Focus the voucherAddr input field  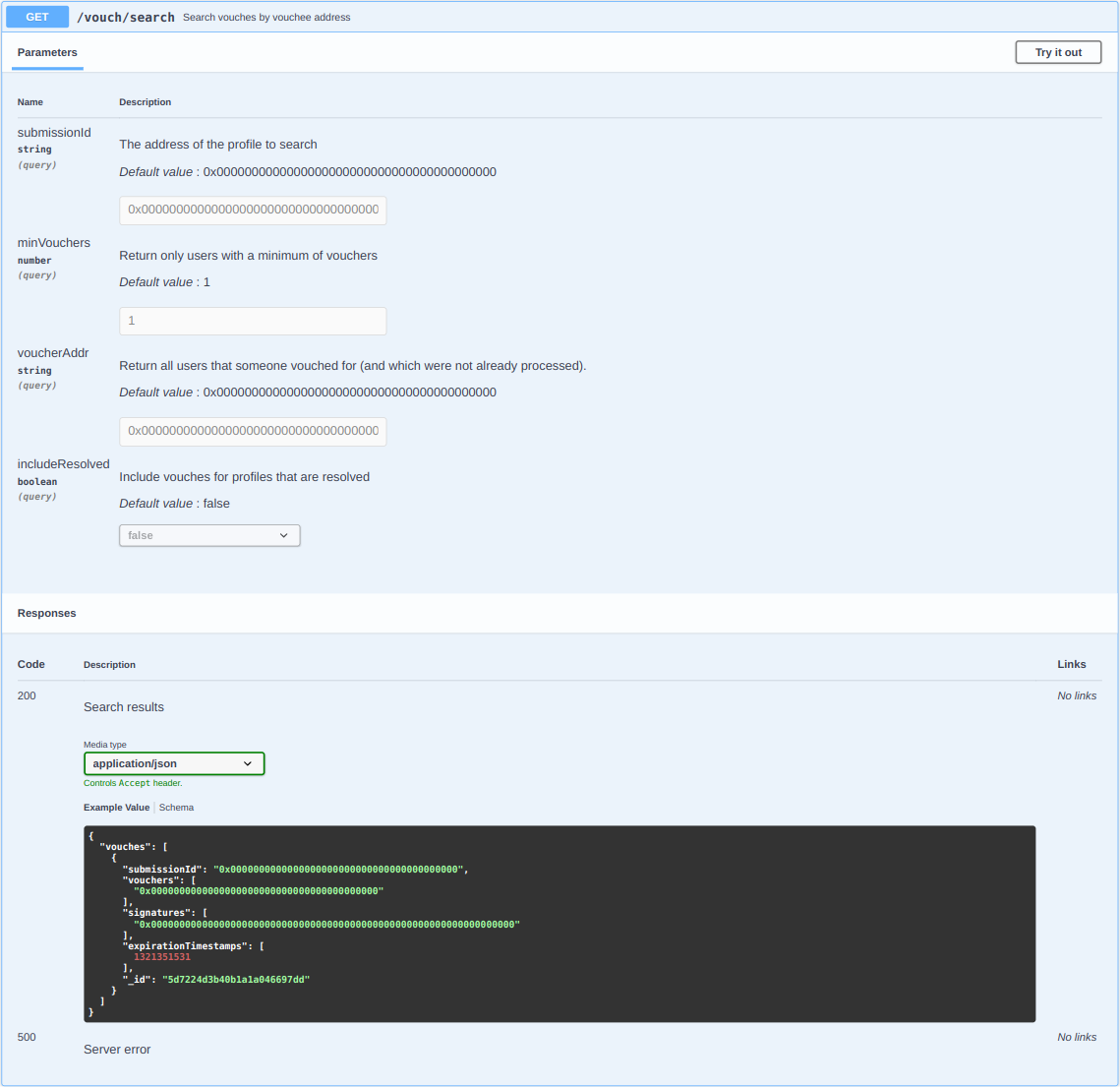[x=253, y=432]
